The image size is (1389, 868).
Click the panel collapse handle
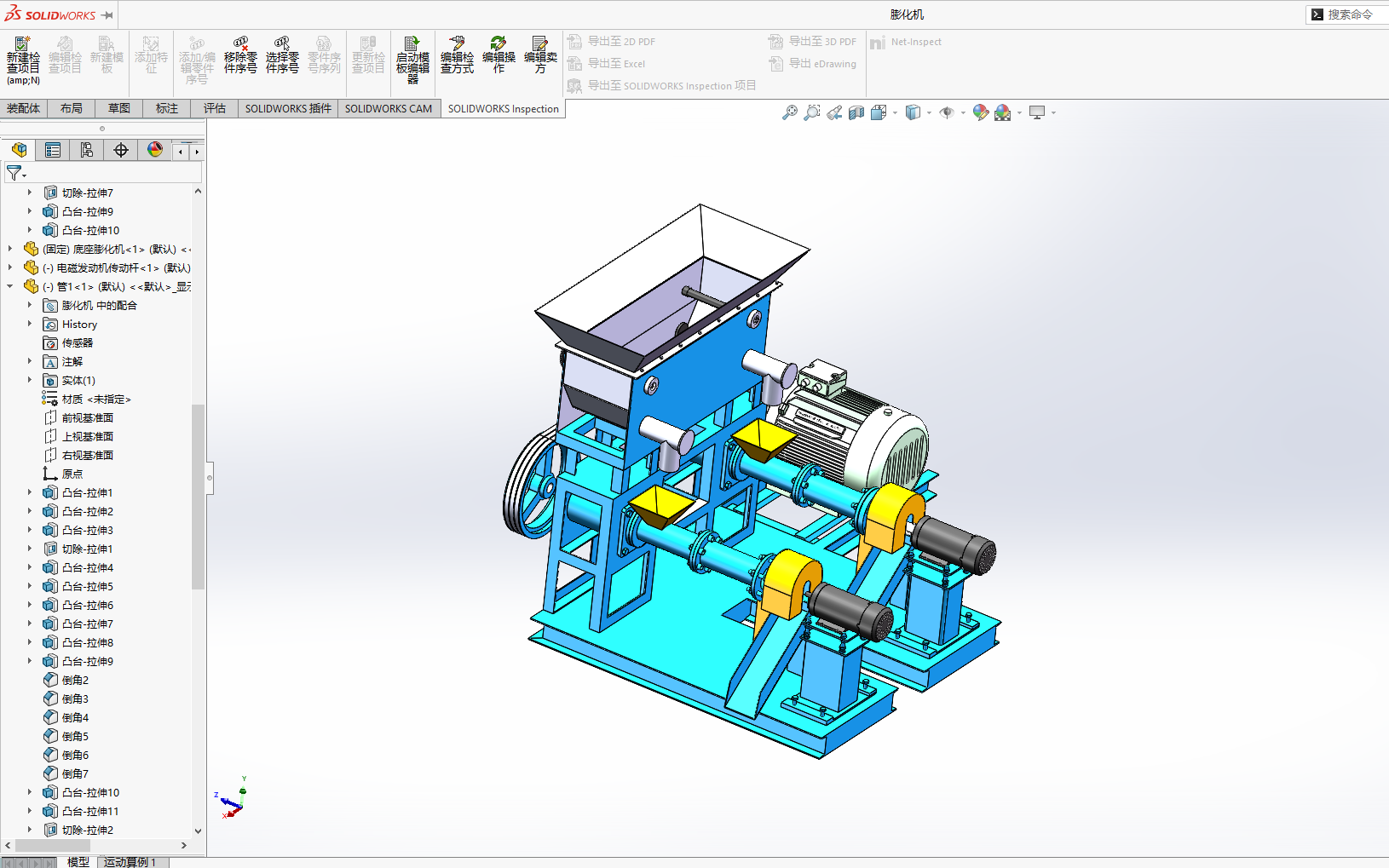pyautogui.click(x=209, y=478)
